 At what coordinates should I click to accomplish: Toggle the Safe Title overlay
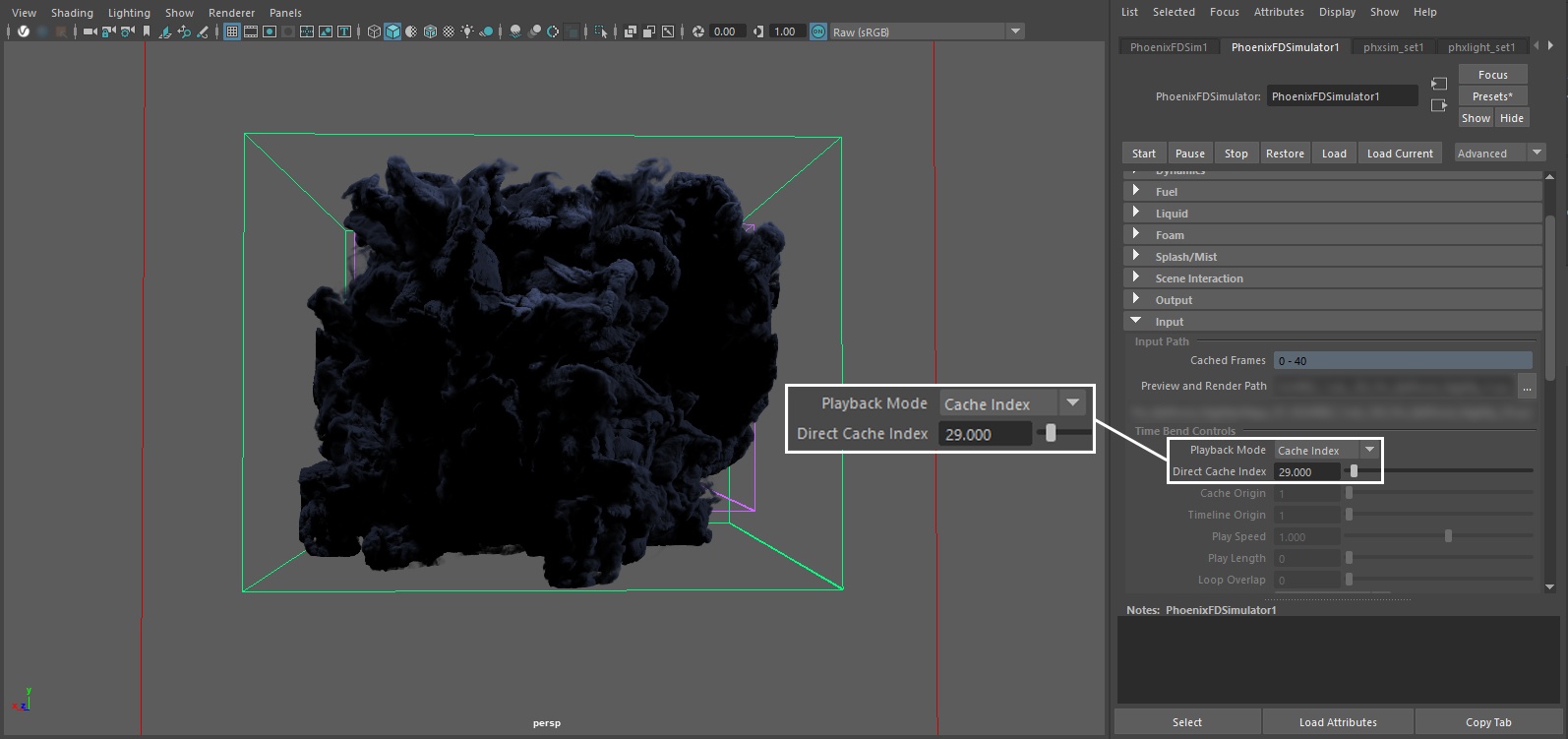(x=344, y=31)
